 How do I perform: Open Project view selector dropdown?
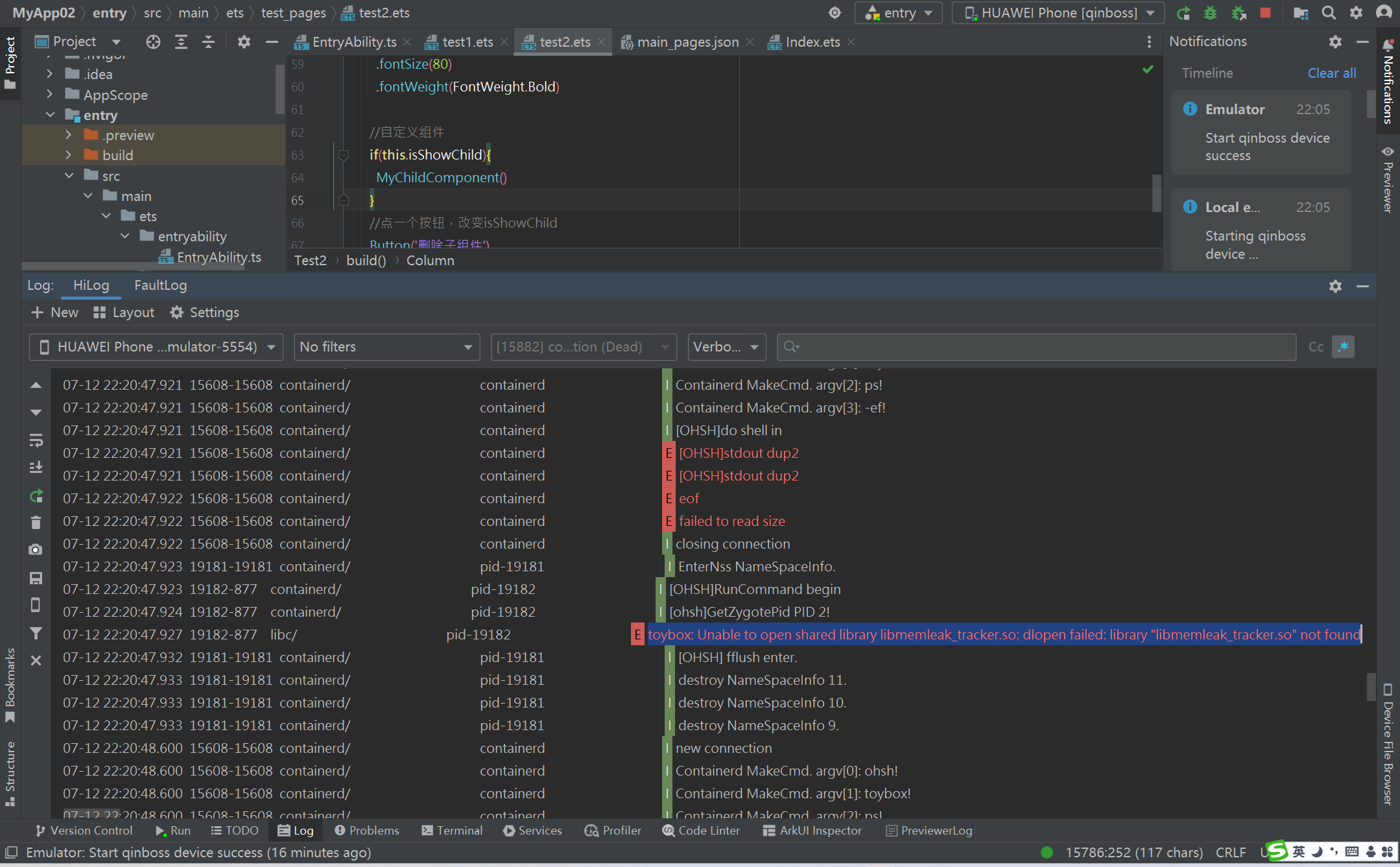coord(78,42)
